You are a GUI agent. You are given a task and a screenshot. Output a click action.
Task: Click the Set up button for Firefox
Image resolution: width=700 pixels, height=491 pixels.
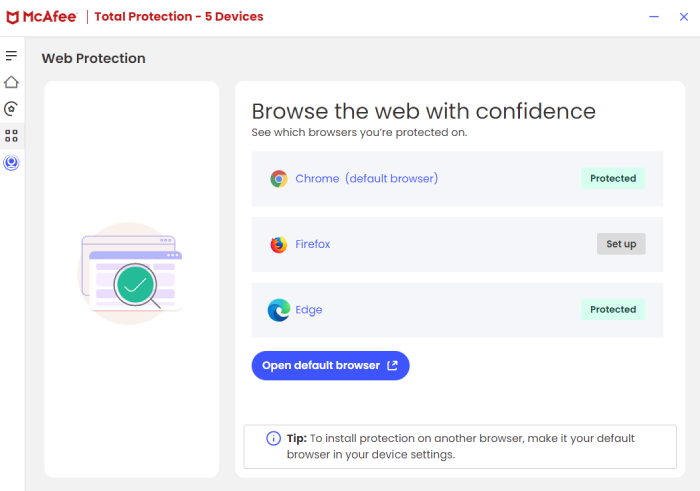pos(621,244)
